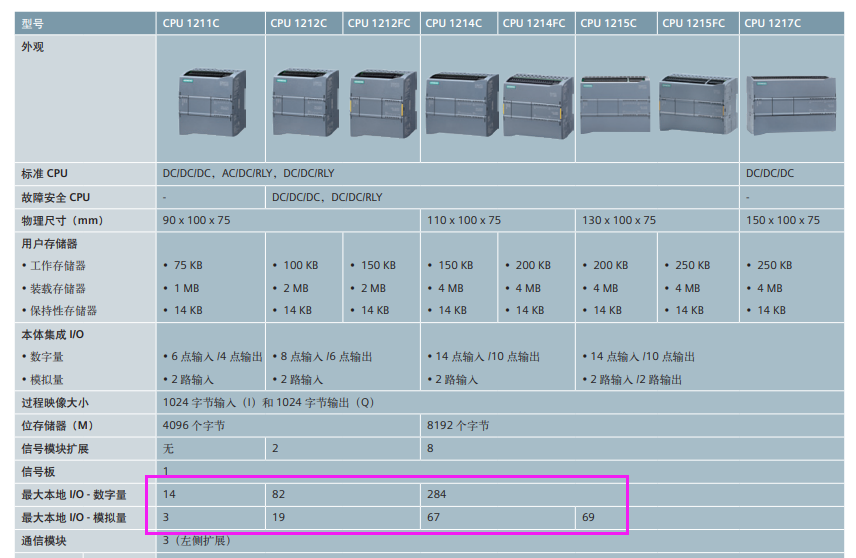The height and width of the screenshot is (558, 856).
Task: Click the 位存储器（M）row label
Action: click(57, 426)
